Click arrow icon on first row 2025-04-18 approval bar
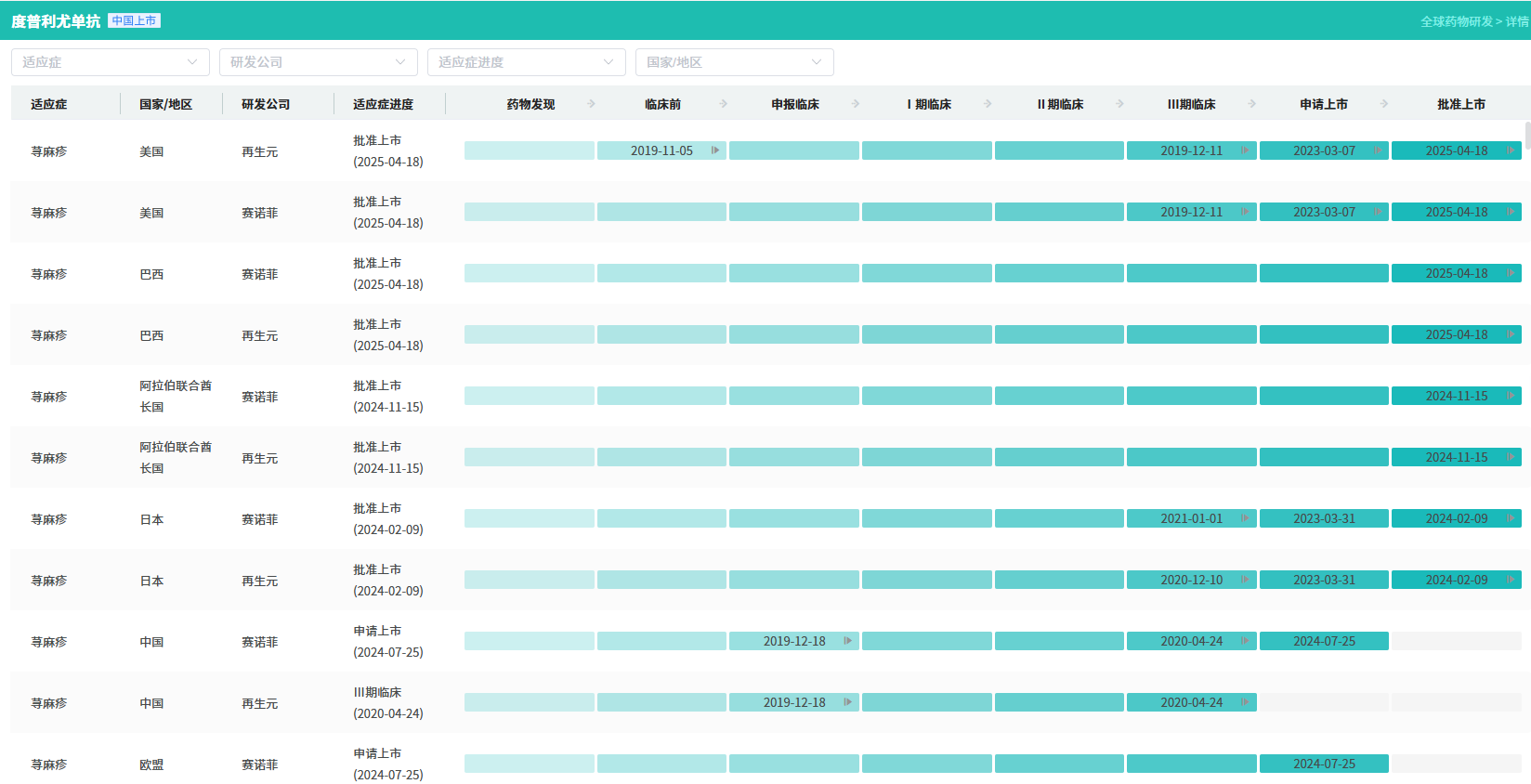The width and height of the screenshot is (1531, 784). point(1511,150)
